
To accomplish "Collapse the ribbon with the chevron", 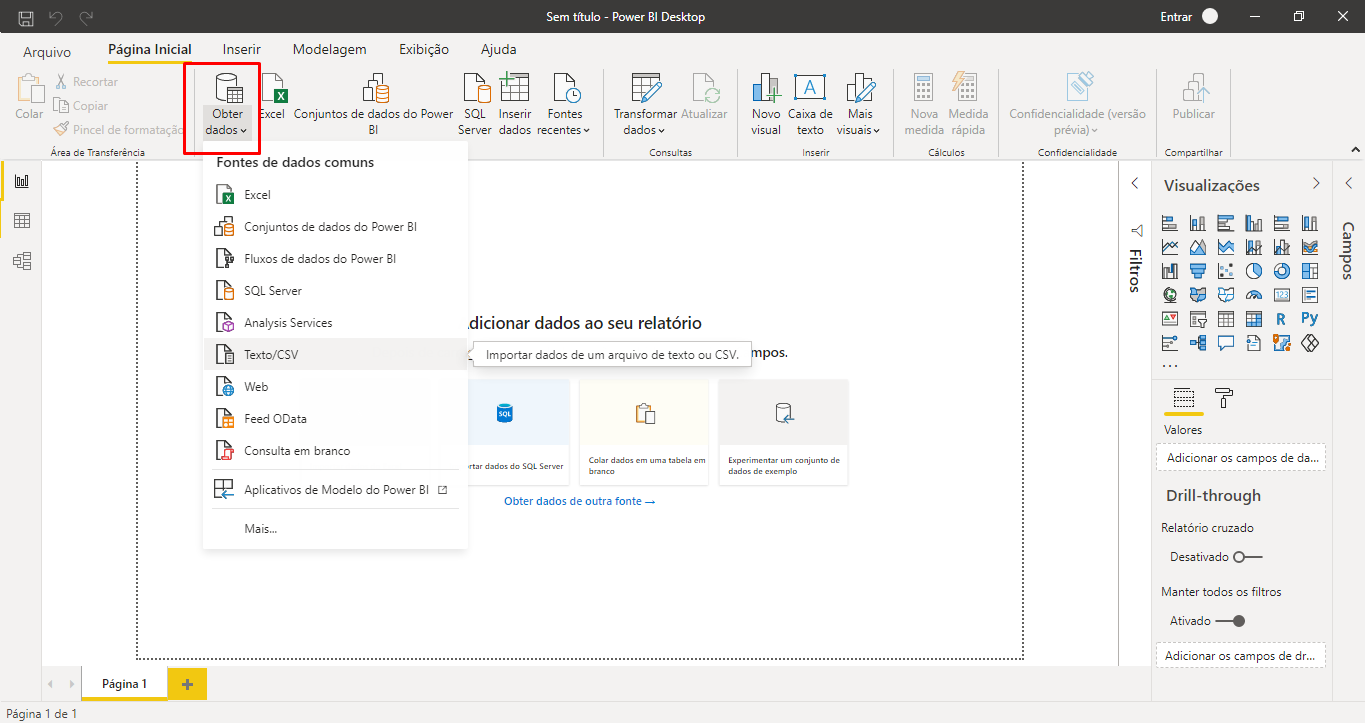I will (x=1355, y=150).
